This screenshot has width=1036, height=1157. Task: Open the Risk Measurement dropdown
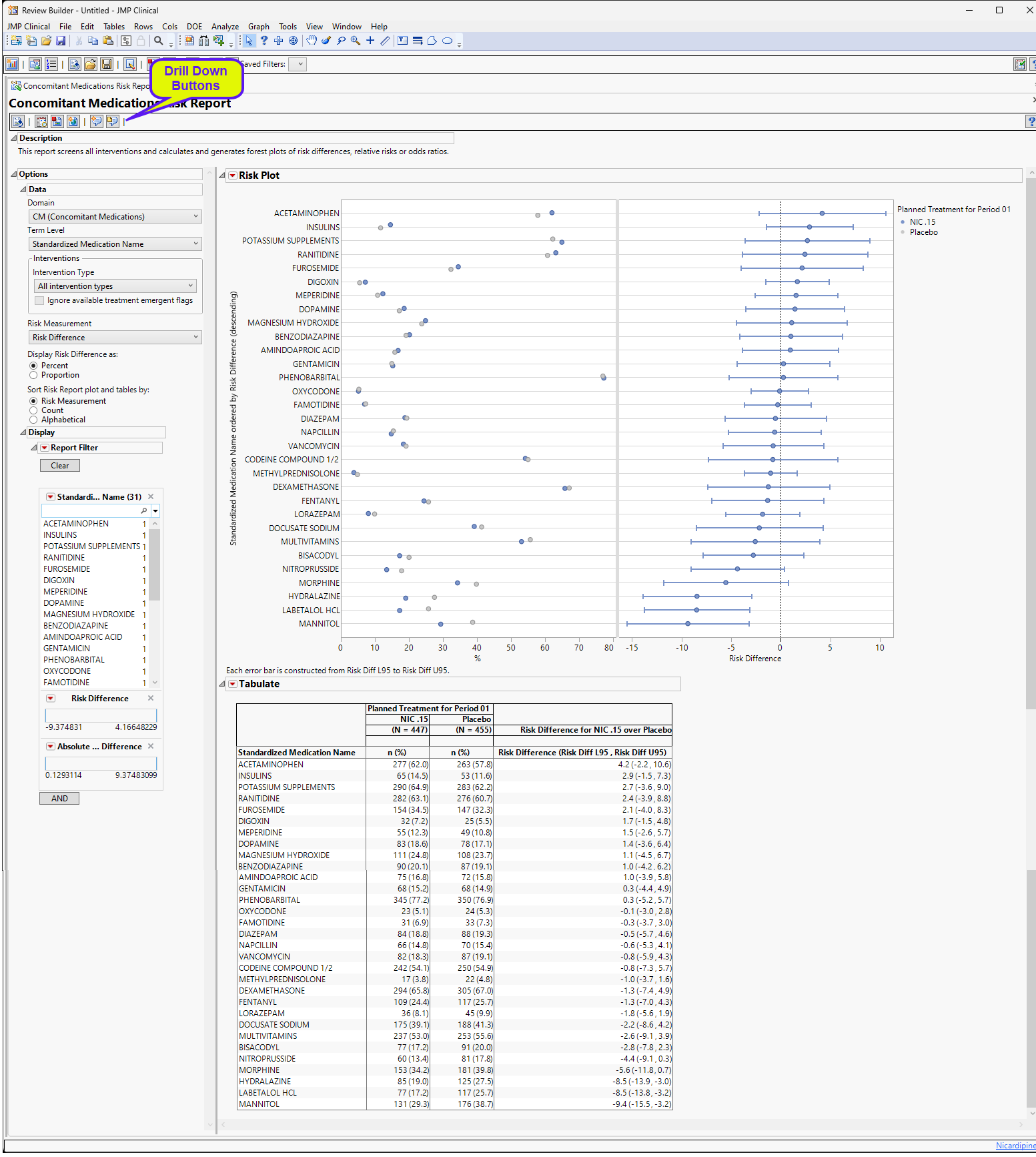pyautogui.click(x=114, y=338)
